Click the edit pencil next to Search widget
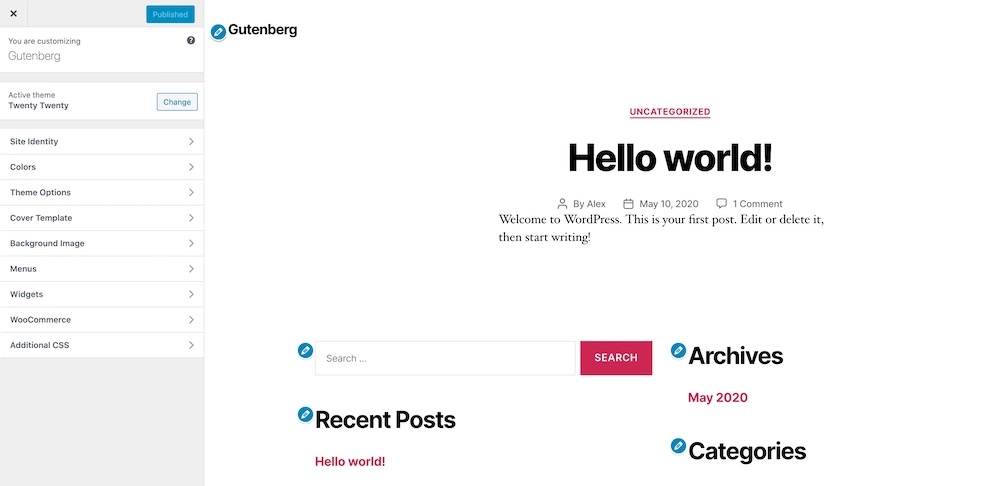 305,350
